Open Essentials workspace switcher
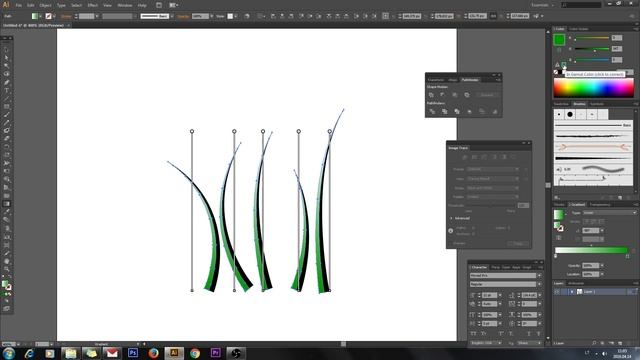Image resolution: width=640 pixels, height=360 pixels. click(542, 5)
